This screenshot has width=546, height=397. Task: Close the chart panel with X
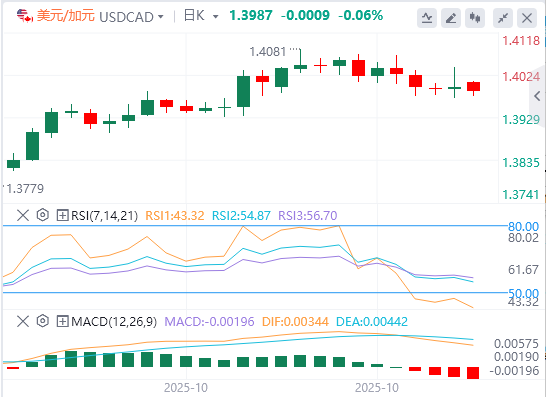527,18
